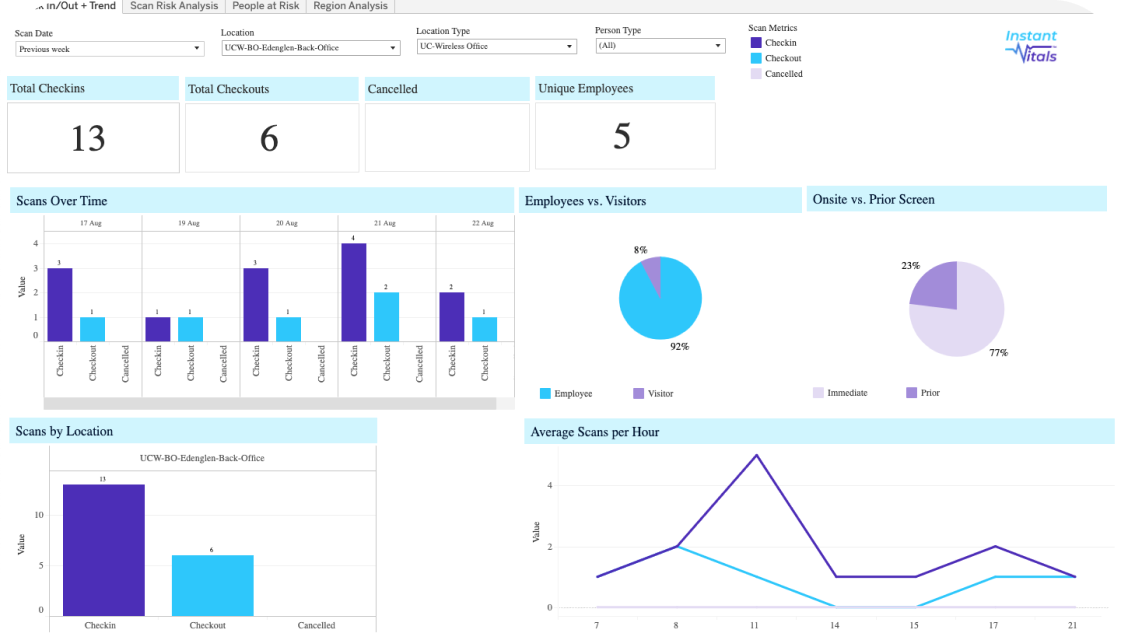Click the Total Checkins value 13
This screenshot has height=637, width=1122.
tap(88, 137)
